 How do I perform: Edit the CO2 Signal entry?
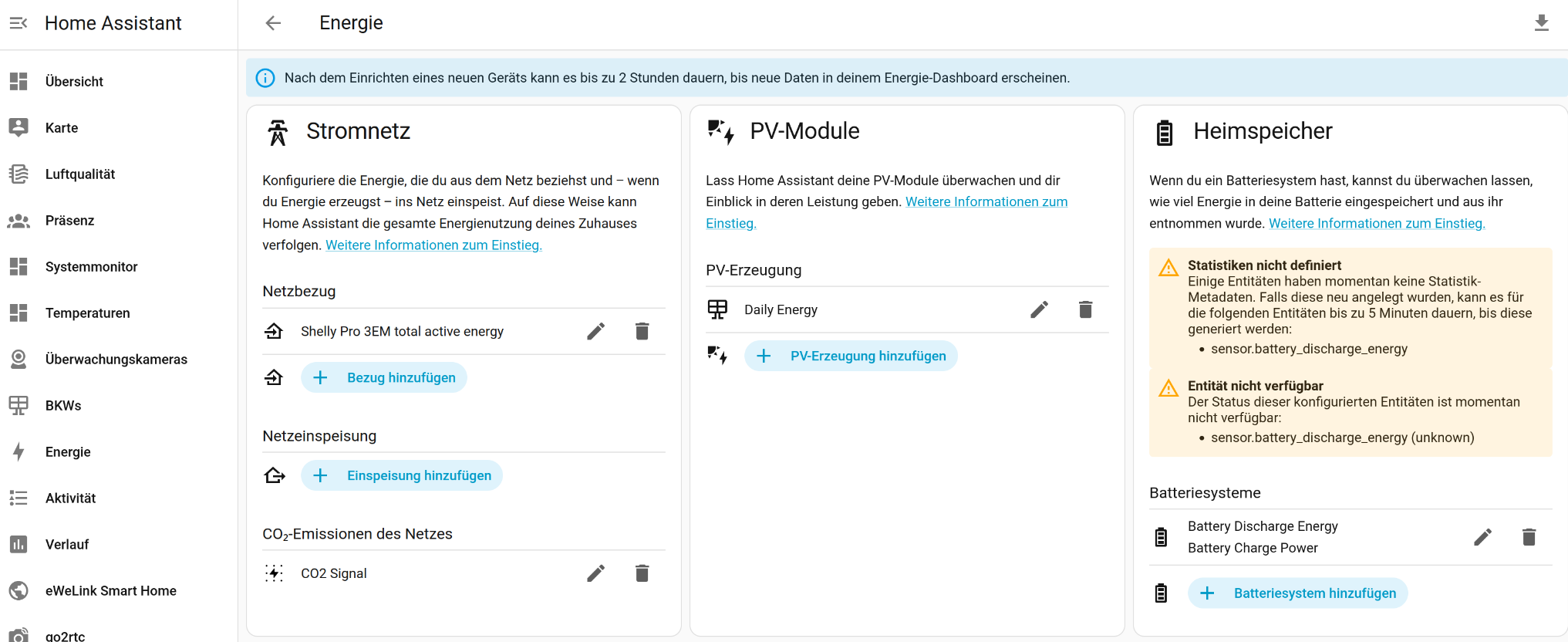click(x=595, y=573)
